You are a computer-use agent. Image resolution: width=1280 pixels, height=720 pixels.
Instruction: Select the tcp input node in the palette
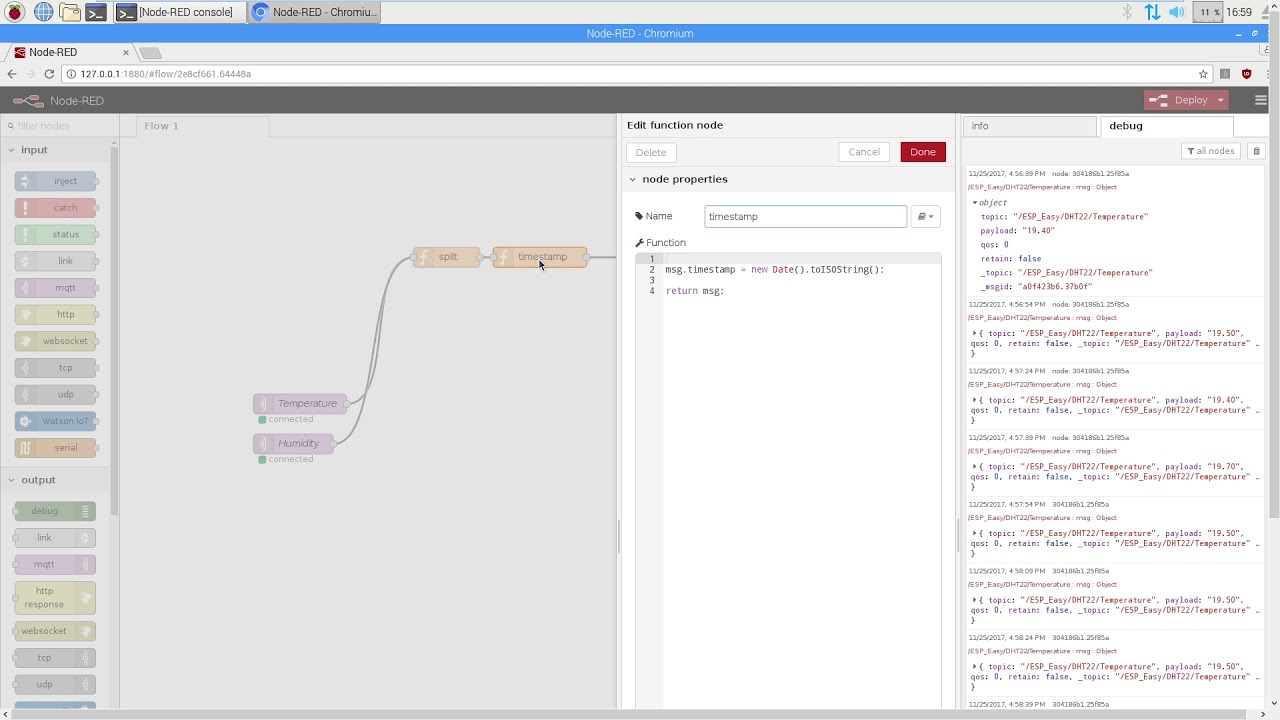click(x=56, y=368)
